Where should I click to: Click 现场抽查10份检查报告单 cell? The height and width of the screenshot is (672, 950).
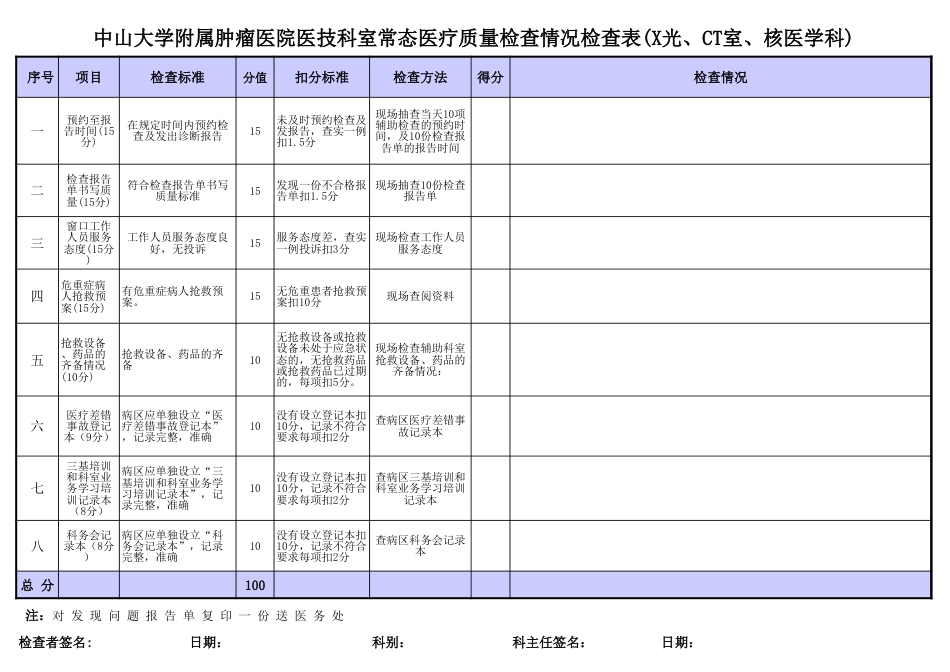tap(420, 190)
